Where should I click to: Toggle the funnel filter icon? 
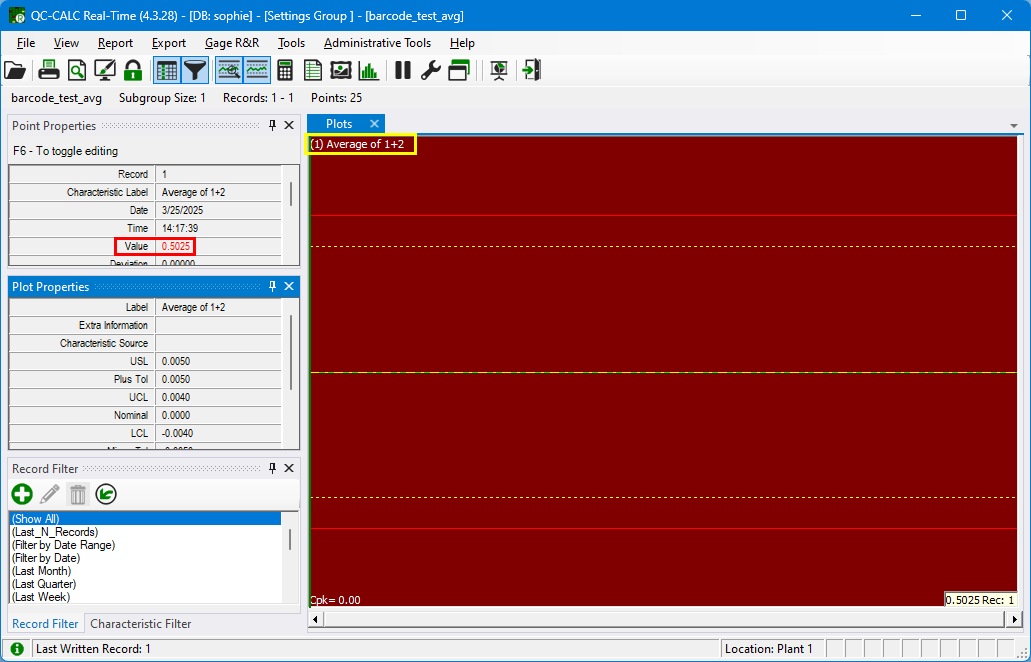pyautogui.click(x=195, y=70)
